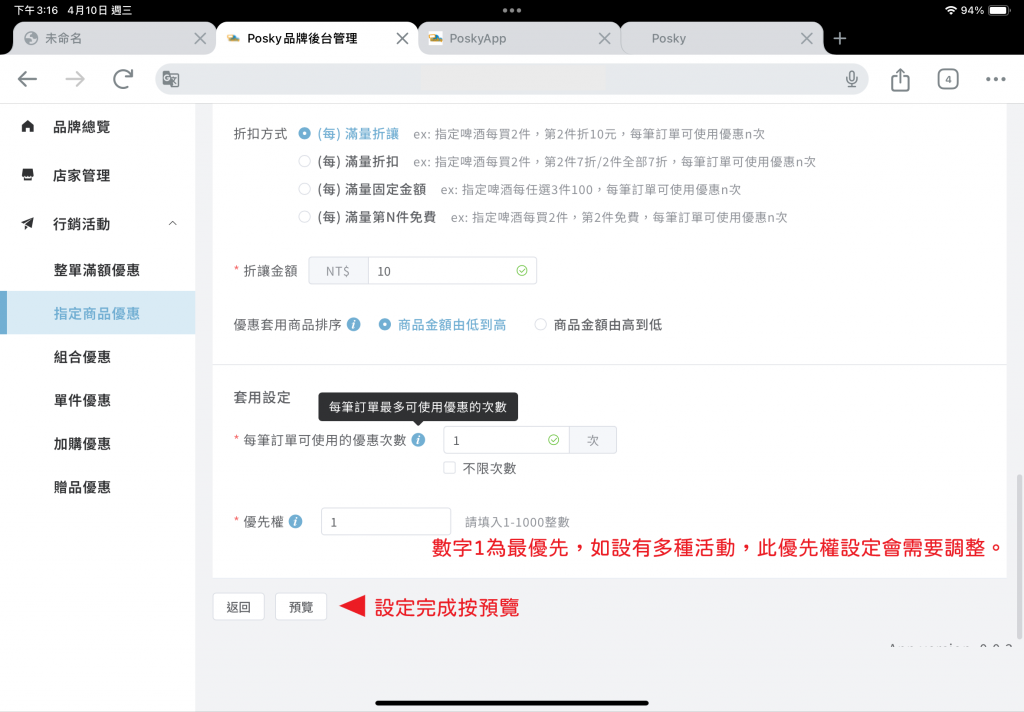The image size is (1024, 712).
Task: Tap the Wi-Fi icon in status bar
Action: [951, 10]
